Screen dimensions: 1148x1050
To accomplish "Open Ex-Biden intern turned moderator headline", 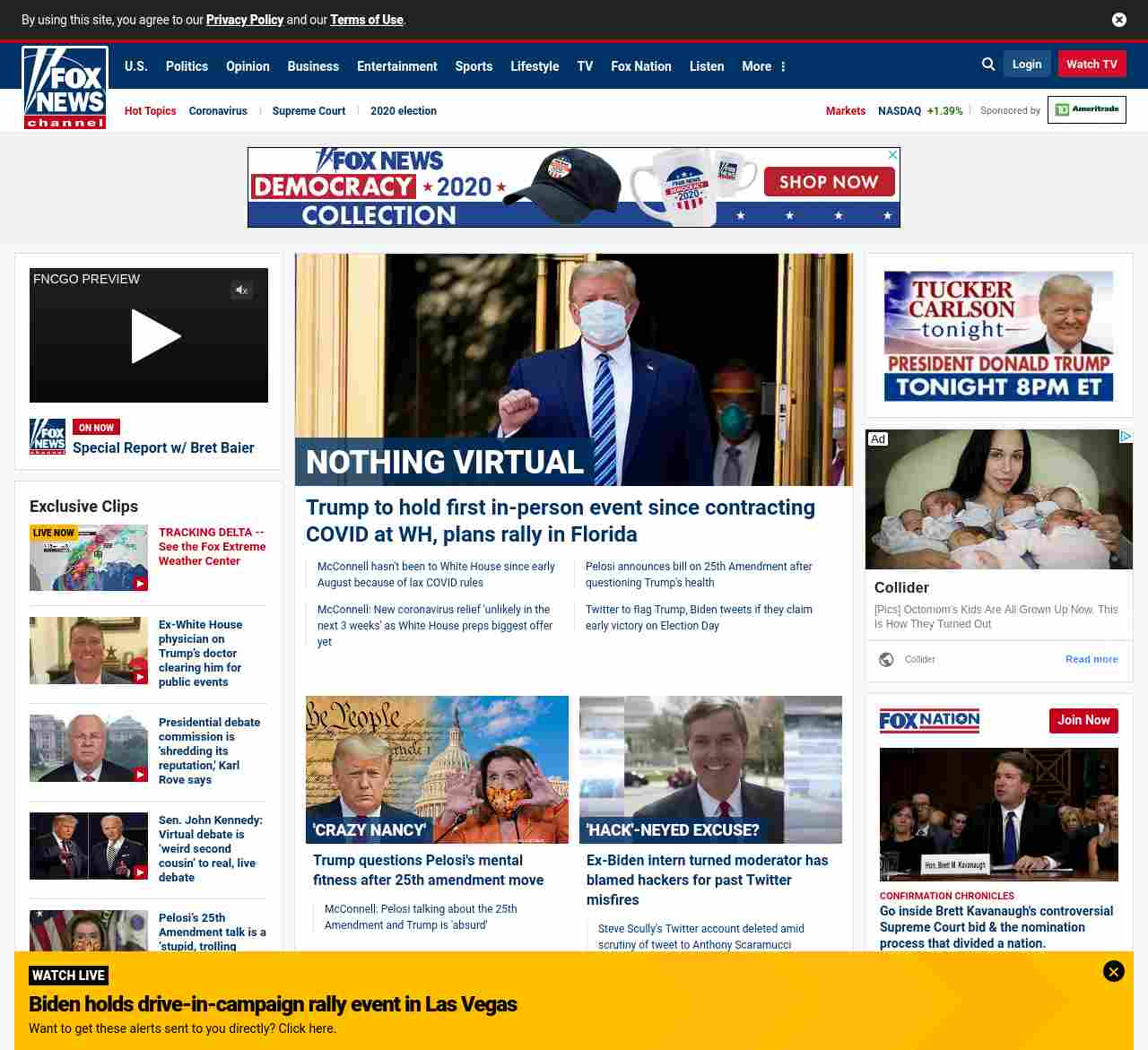I will pos(708,880).
